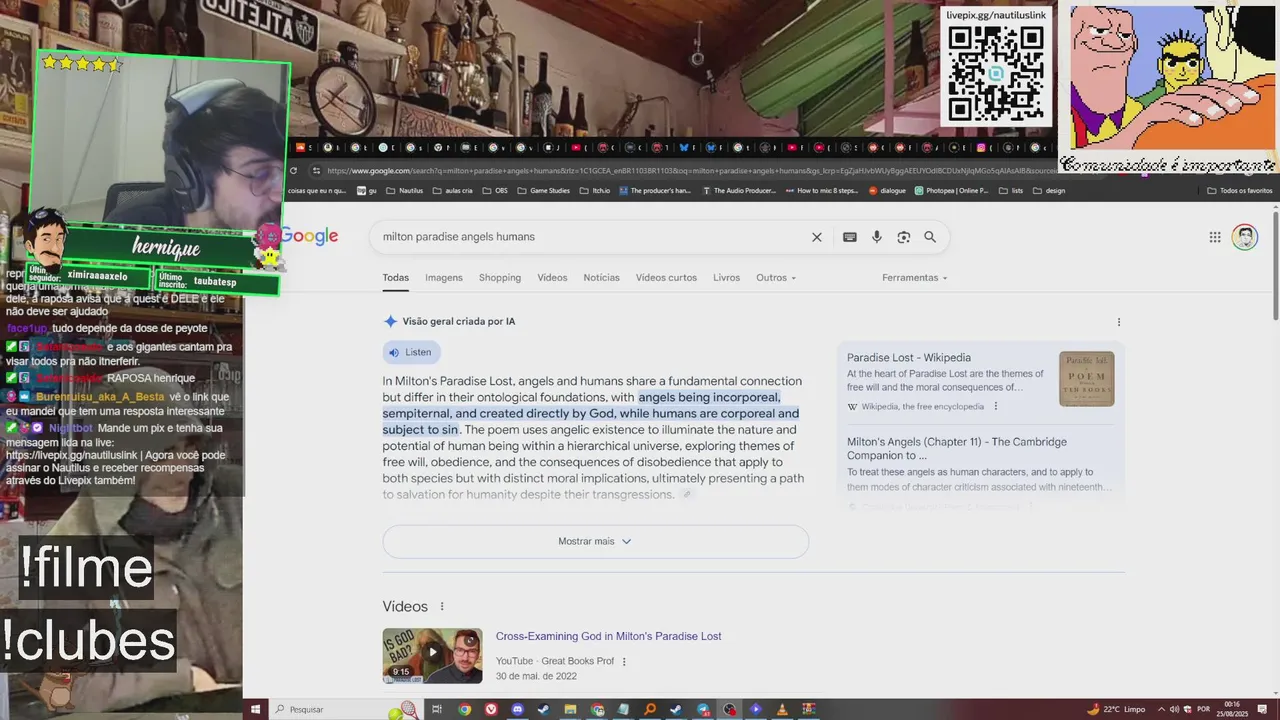Open the aulas cria bookmarks folder
The image size is (1280, 720).
pyautogui.click(x=452, y=190)
